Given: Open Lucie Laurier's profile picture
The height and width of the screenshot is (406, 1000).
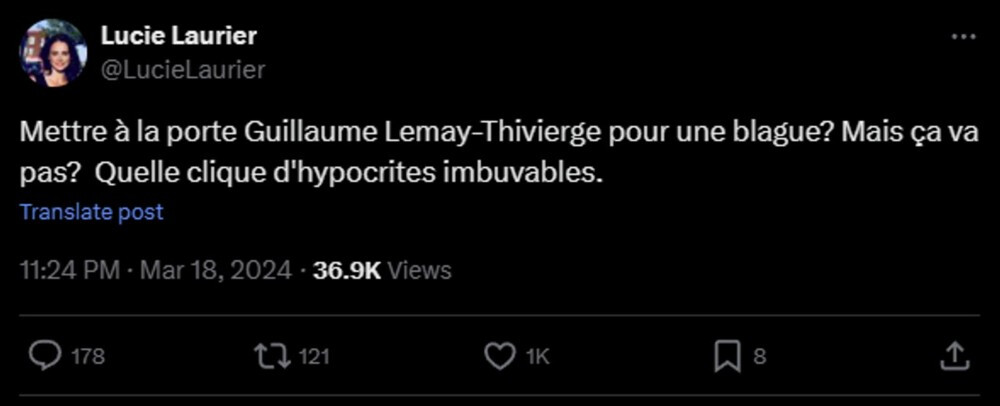Looking at the screenshot, I should pyautogui.click(x=53, y=53).
